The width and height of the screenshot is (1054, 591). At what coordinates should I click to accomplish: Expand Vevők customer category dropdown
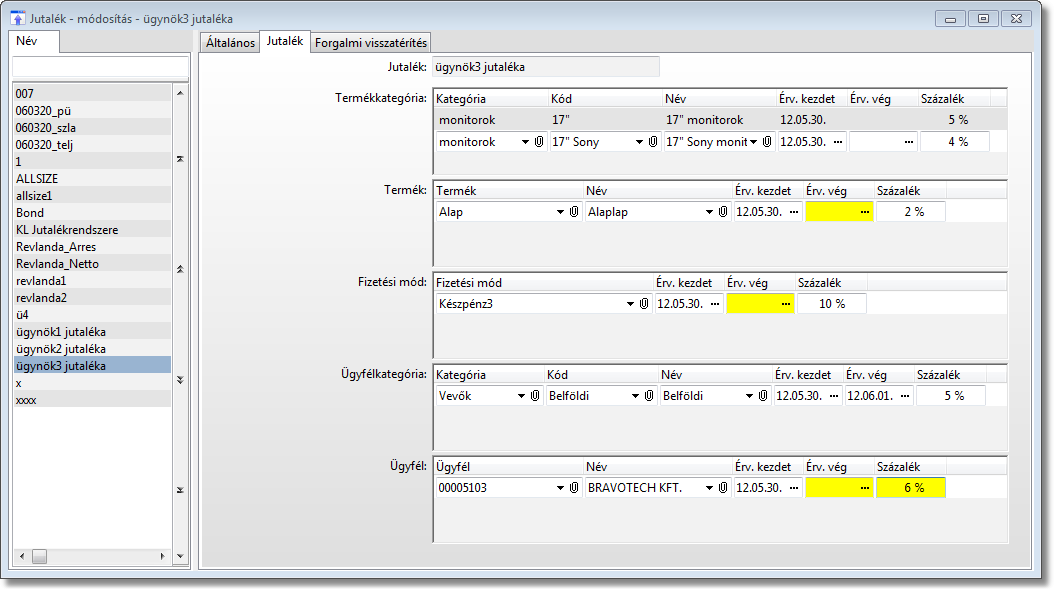(521, 396)
